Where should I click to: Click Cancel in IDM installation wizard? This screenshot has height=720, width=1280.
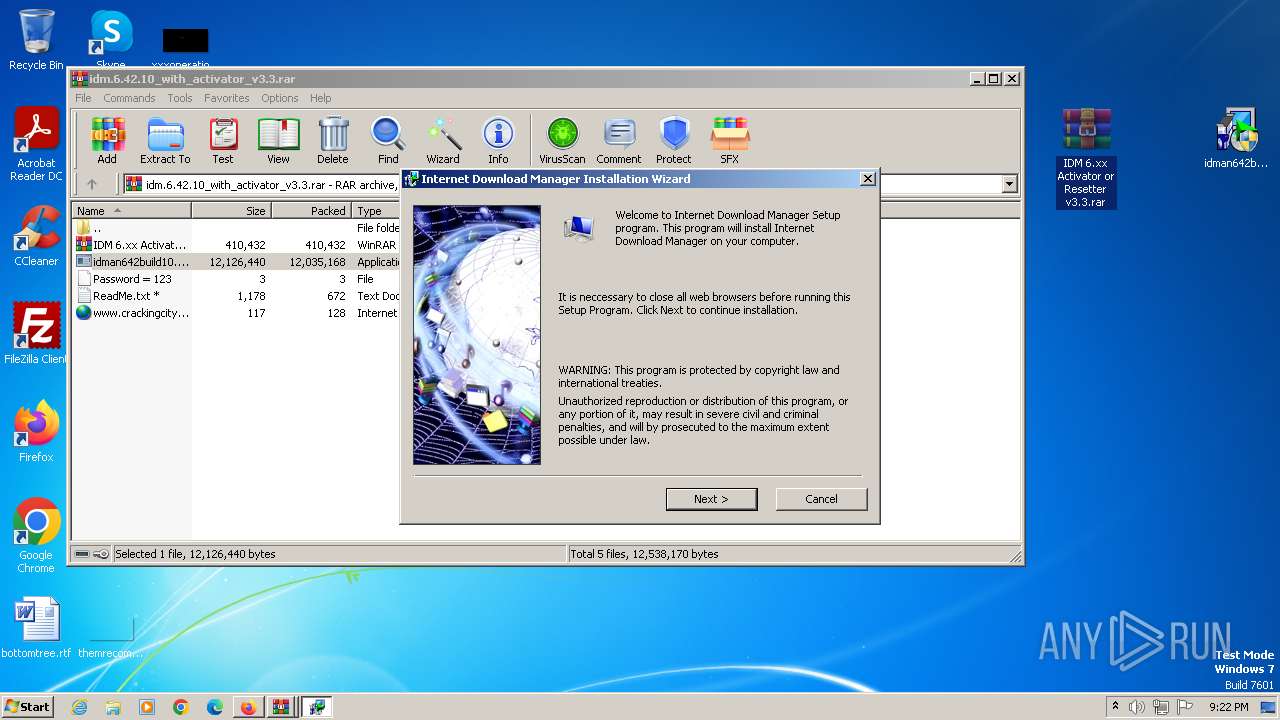821,499
